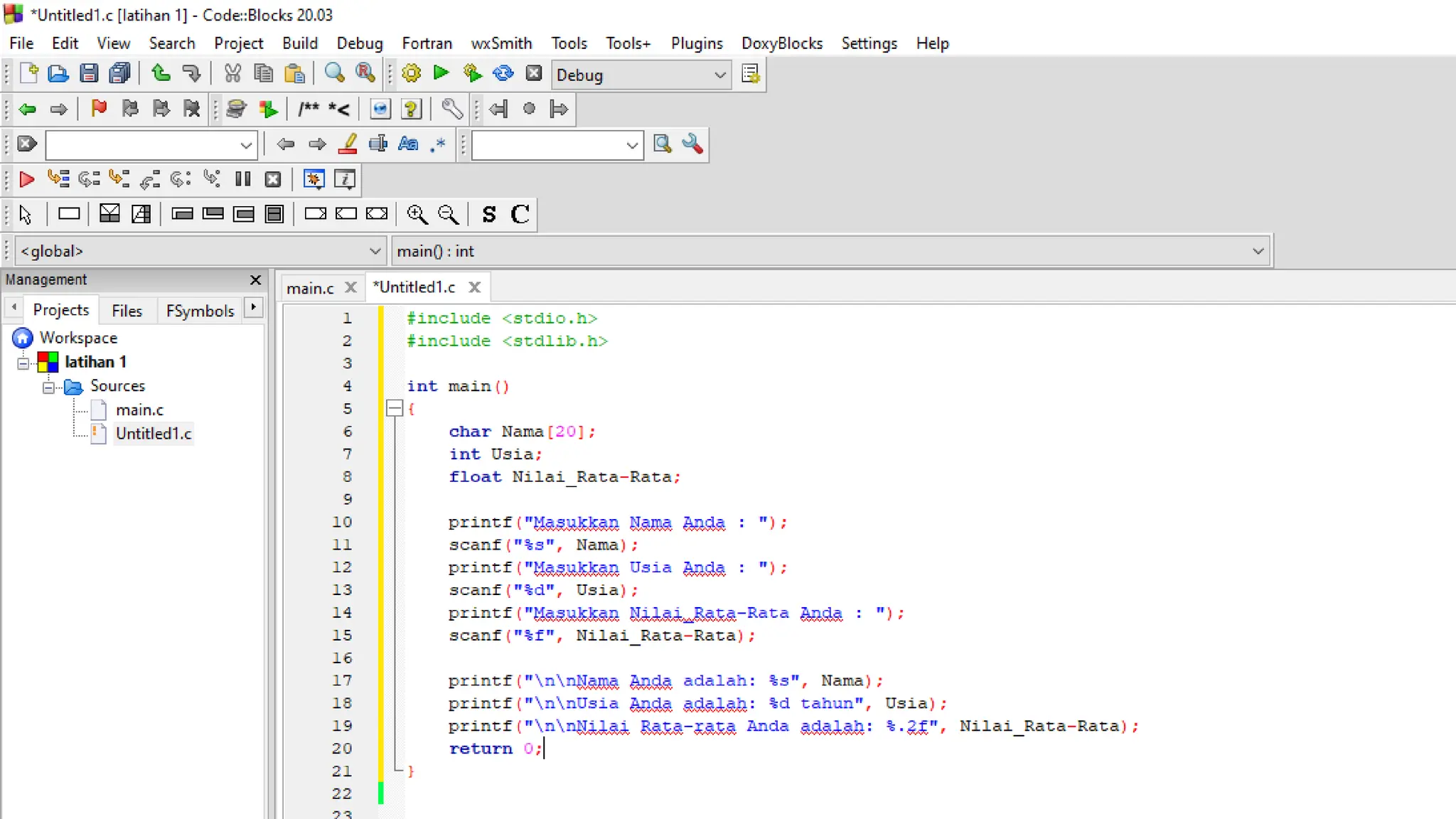Click the zoom in icon in the bottom toolbar
1456x819 pixels.
(x=417, y=214)
